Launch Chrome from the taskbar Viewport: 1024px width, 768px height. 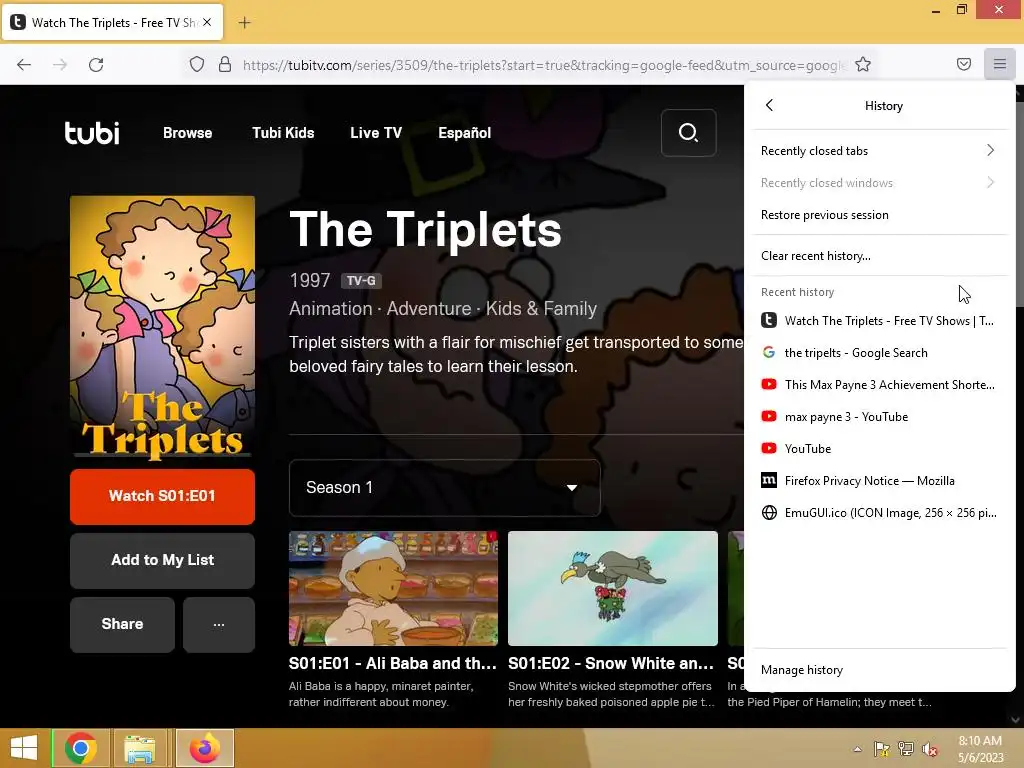tap(80, 748)
